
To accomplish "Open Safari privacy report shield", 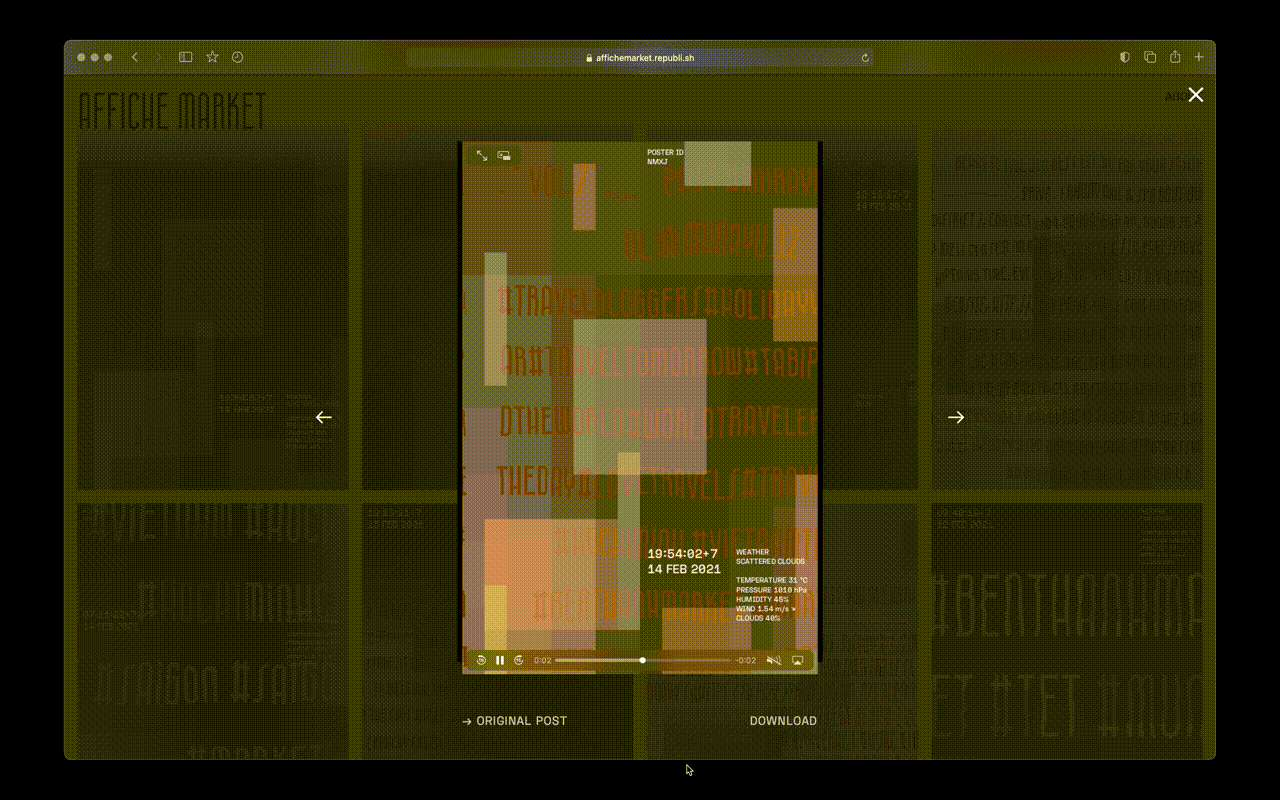I will click(1125, 58).
